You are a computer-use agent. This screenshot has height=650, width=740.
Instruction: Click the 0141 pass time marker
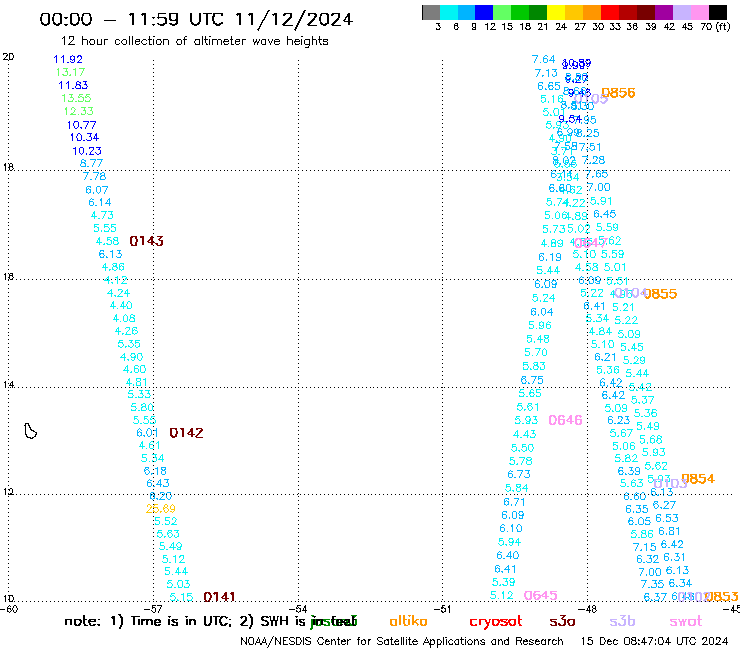pyautogui.click(x=219, y=597)
